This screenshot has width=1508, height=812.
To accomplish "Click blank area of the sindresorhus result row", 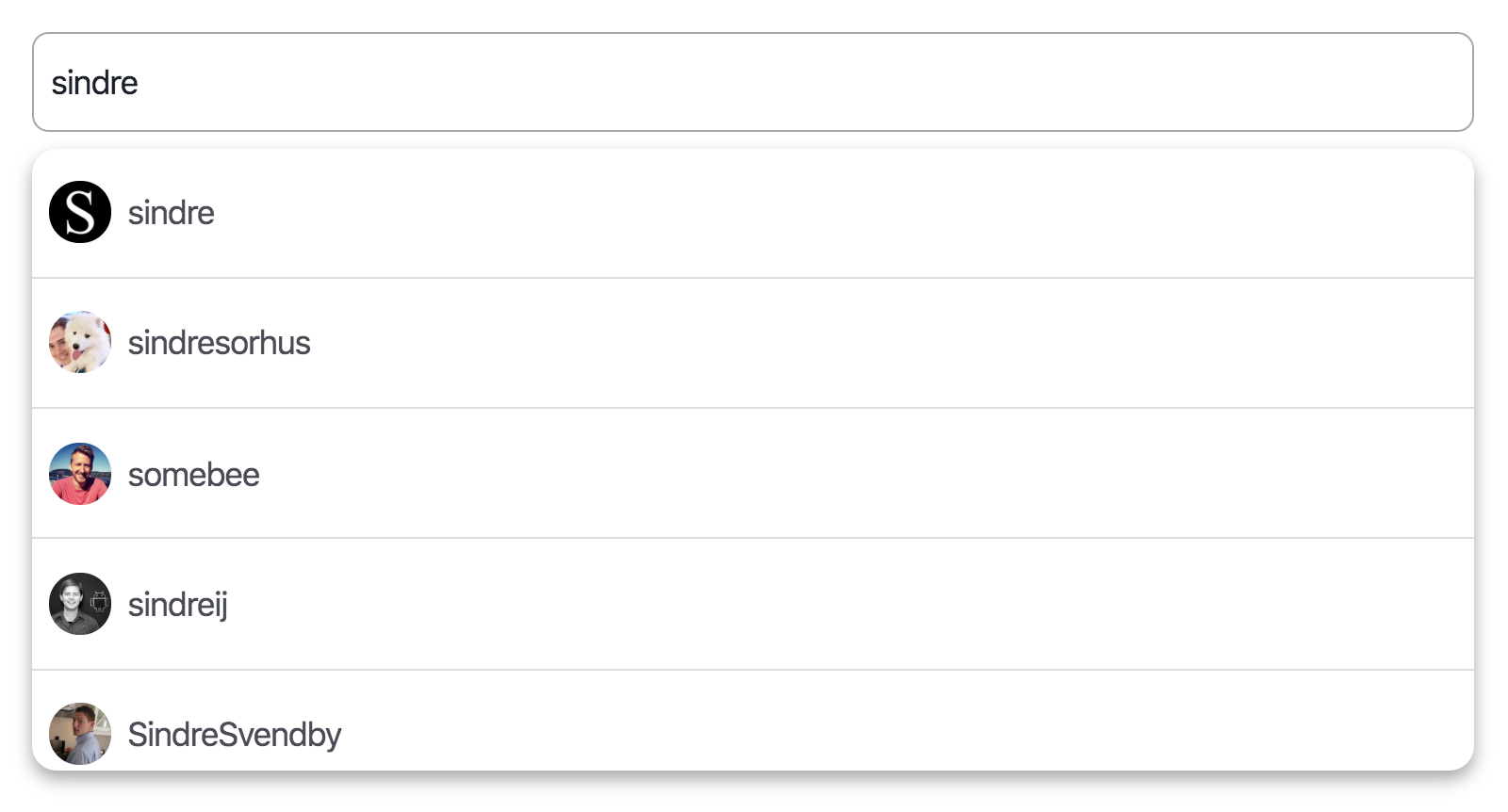I will click(x=848, y=343).
